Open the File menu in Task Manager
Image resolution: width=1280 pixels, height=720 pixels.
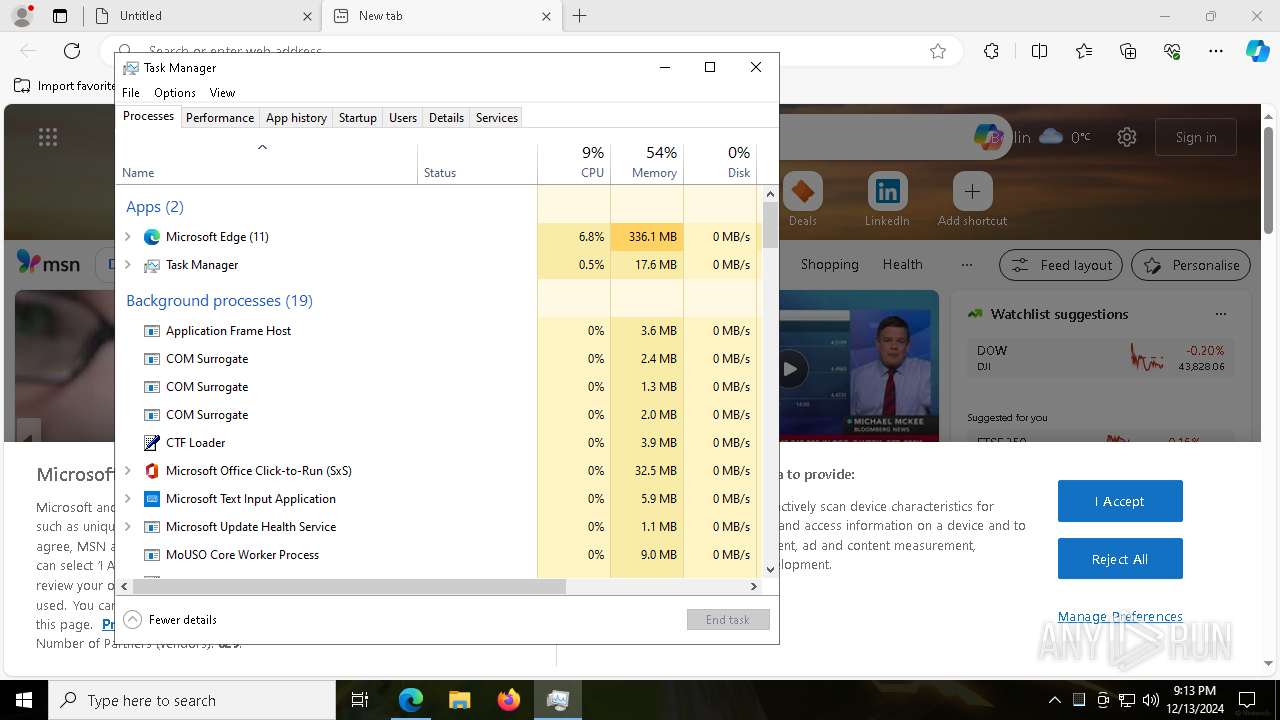click(x=131, y=93)
